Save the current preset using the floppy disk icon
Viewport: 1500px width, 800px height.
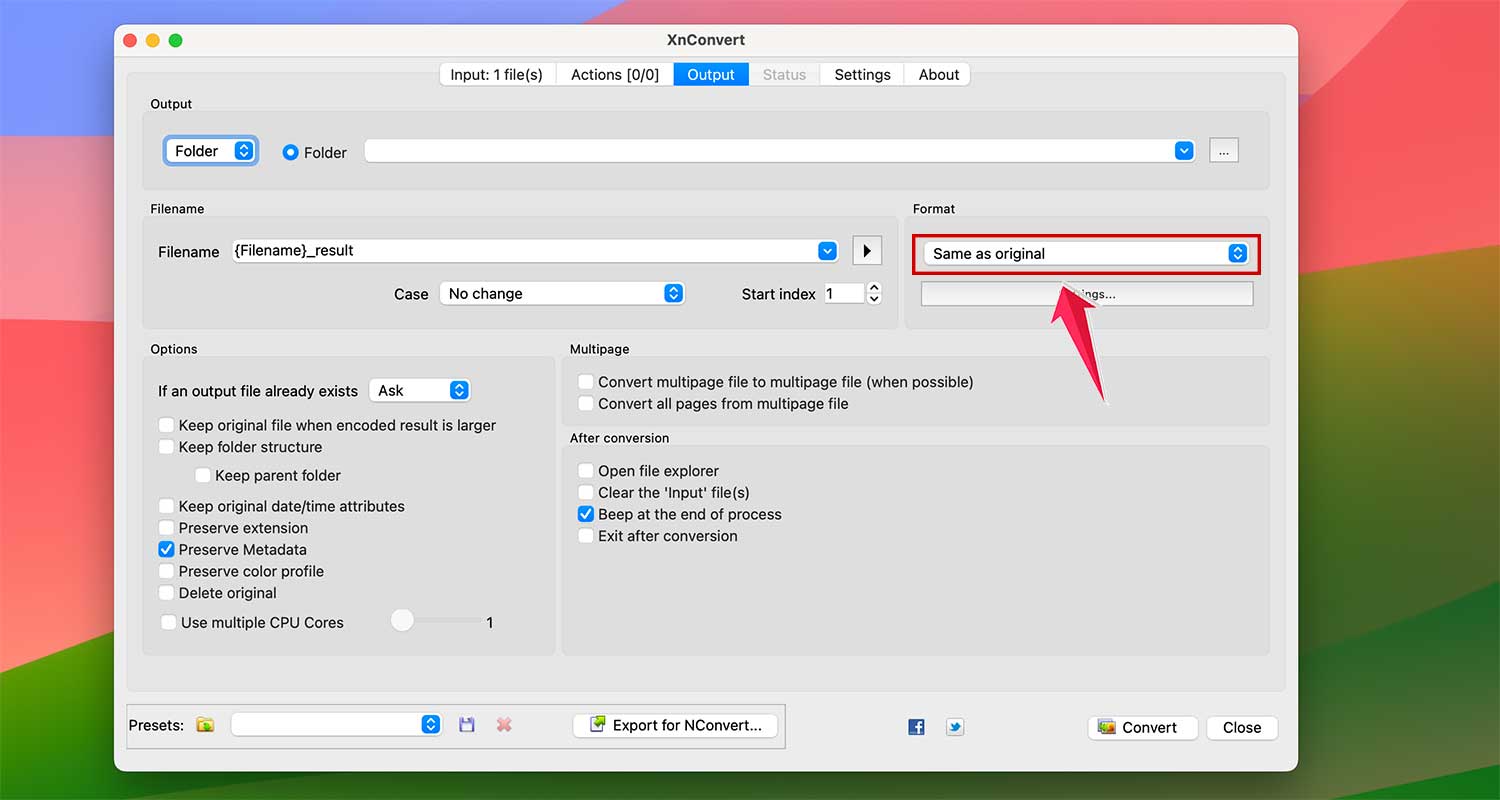click(466, 724)
